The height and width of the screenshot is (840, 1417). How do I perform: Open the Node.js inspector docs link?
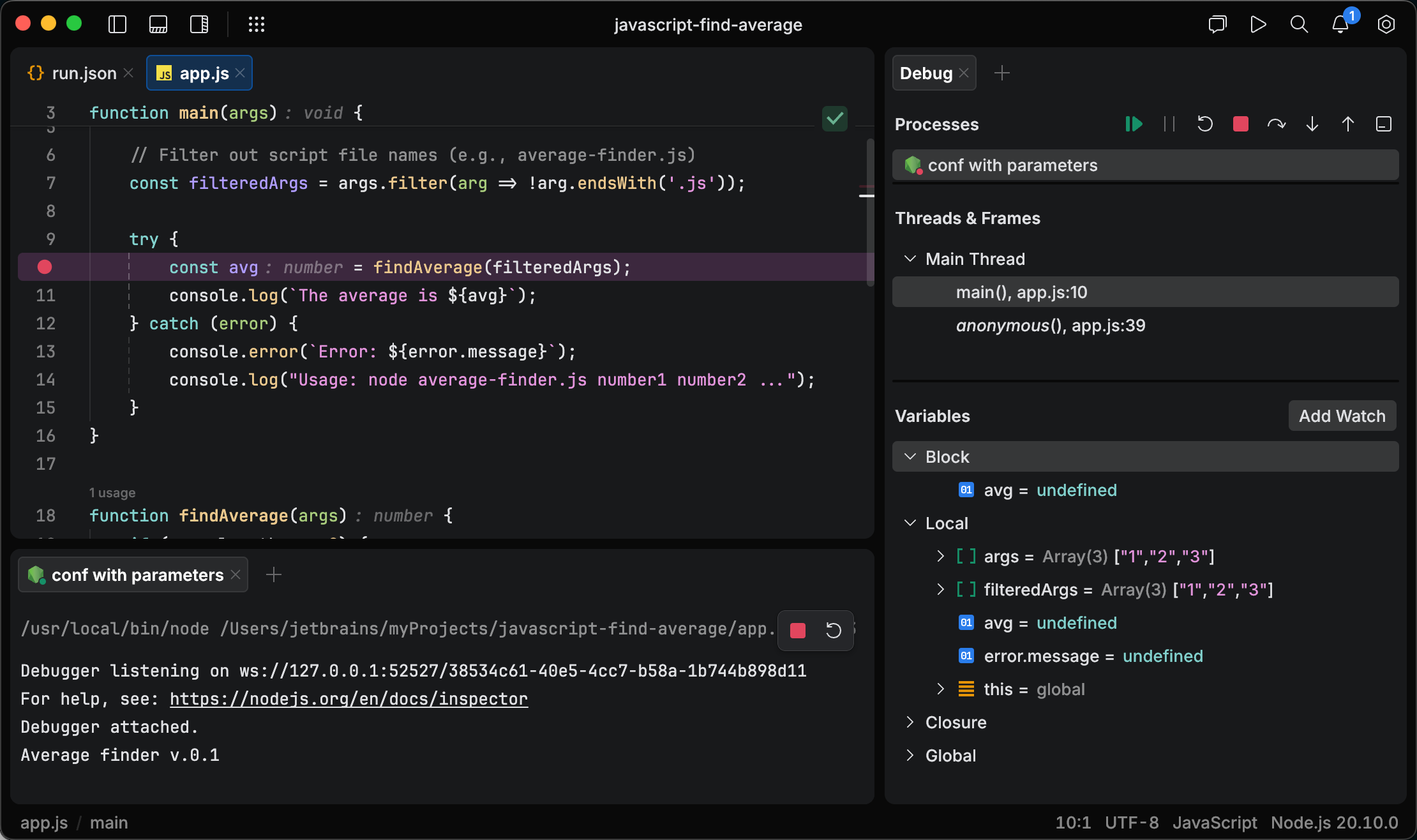pyautogui.click(x=349, y=698)
